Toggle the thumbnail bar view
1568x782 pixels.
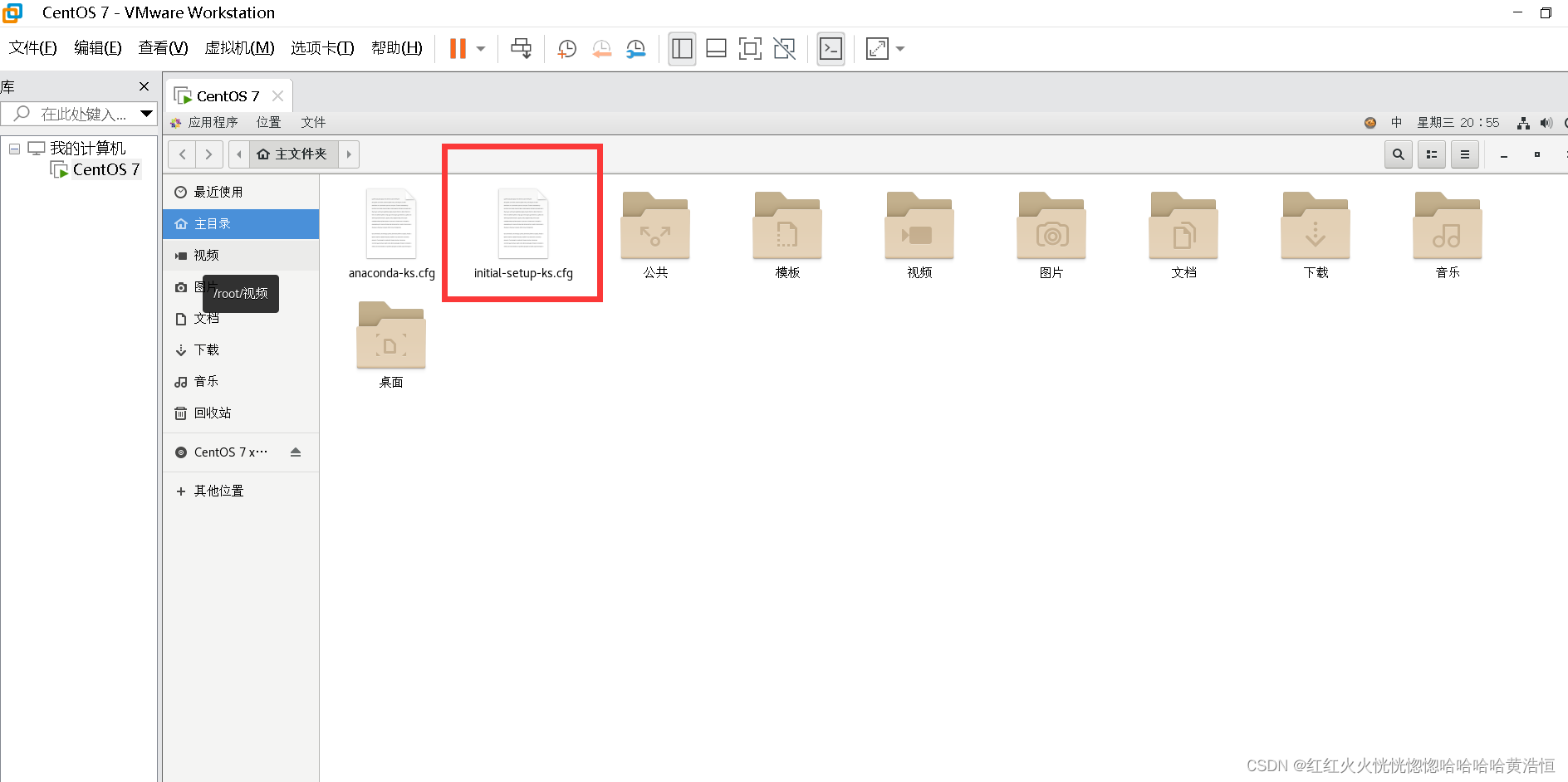tap(716, 48)
